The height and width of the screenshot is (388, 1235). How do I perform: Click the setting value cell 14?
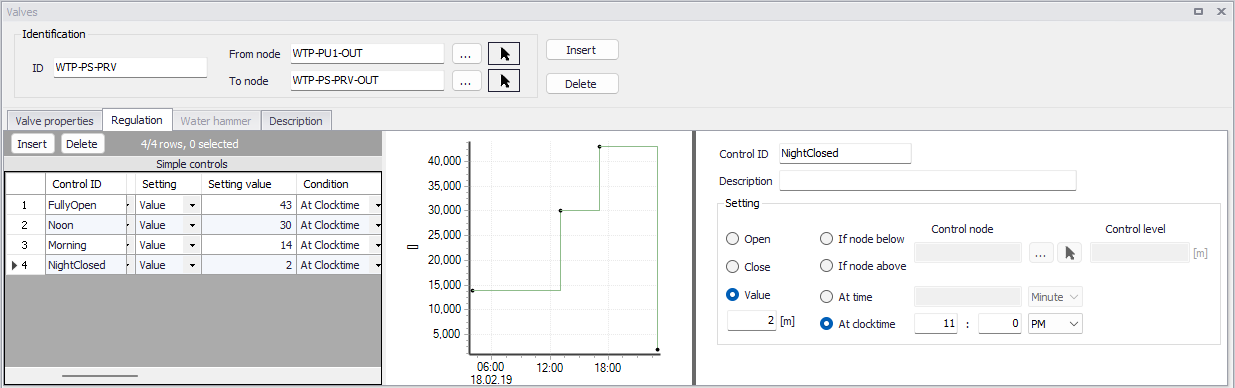pyautogui.click(x=249, y=245)
